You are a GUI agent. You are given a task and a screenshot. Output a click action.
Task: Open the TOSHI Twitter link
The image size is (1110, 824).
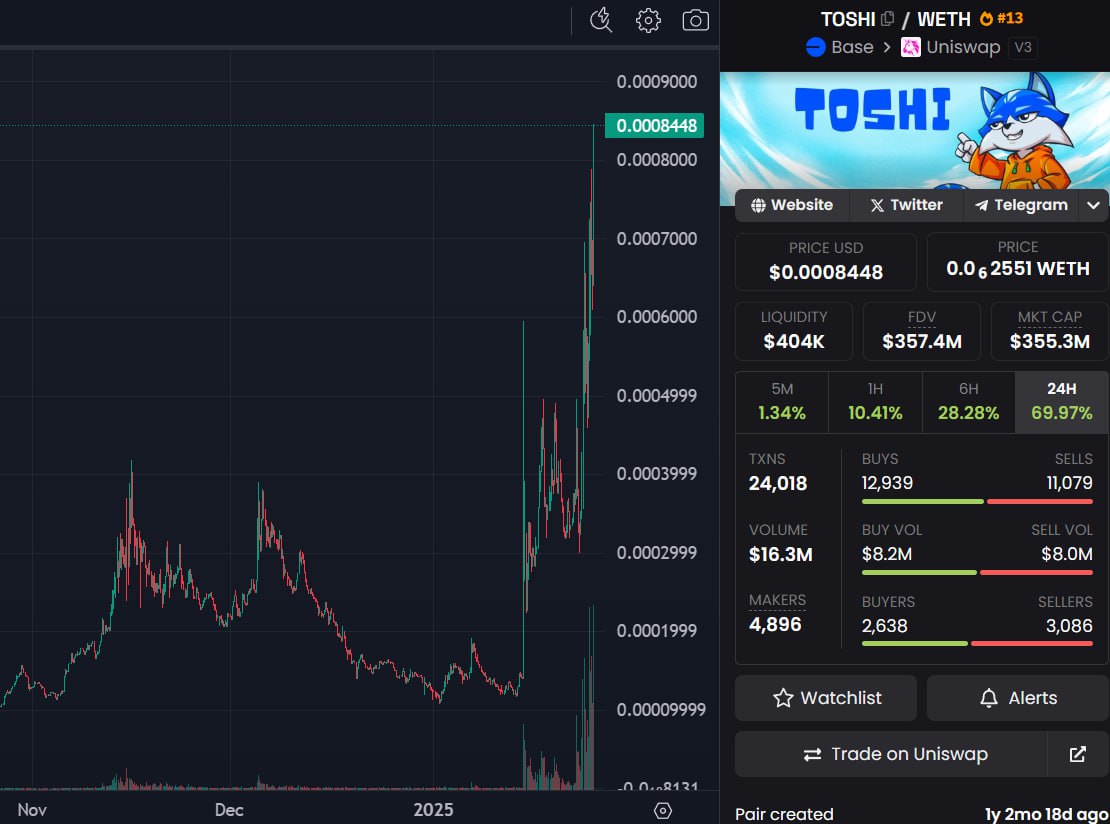906,205
